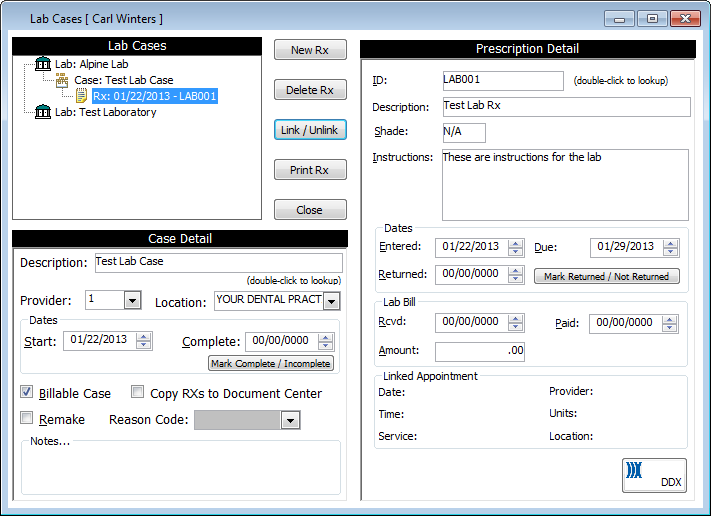Close the Lab Cases window with X

point(686,19)
